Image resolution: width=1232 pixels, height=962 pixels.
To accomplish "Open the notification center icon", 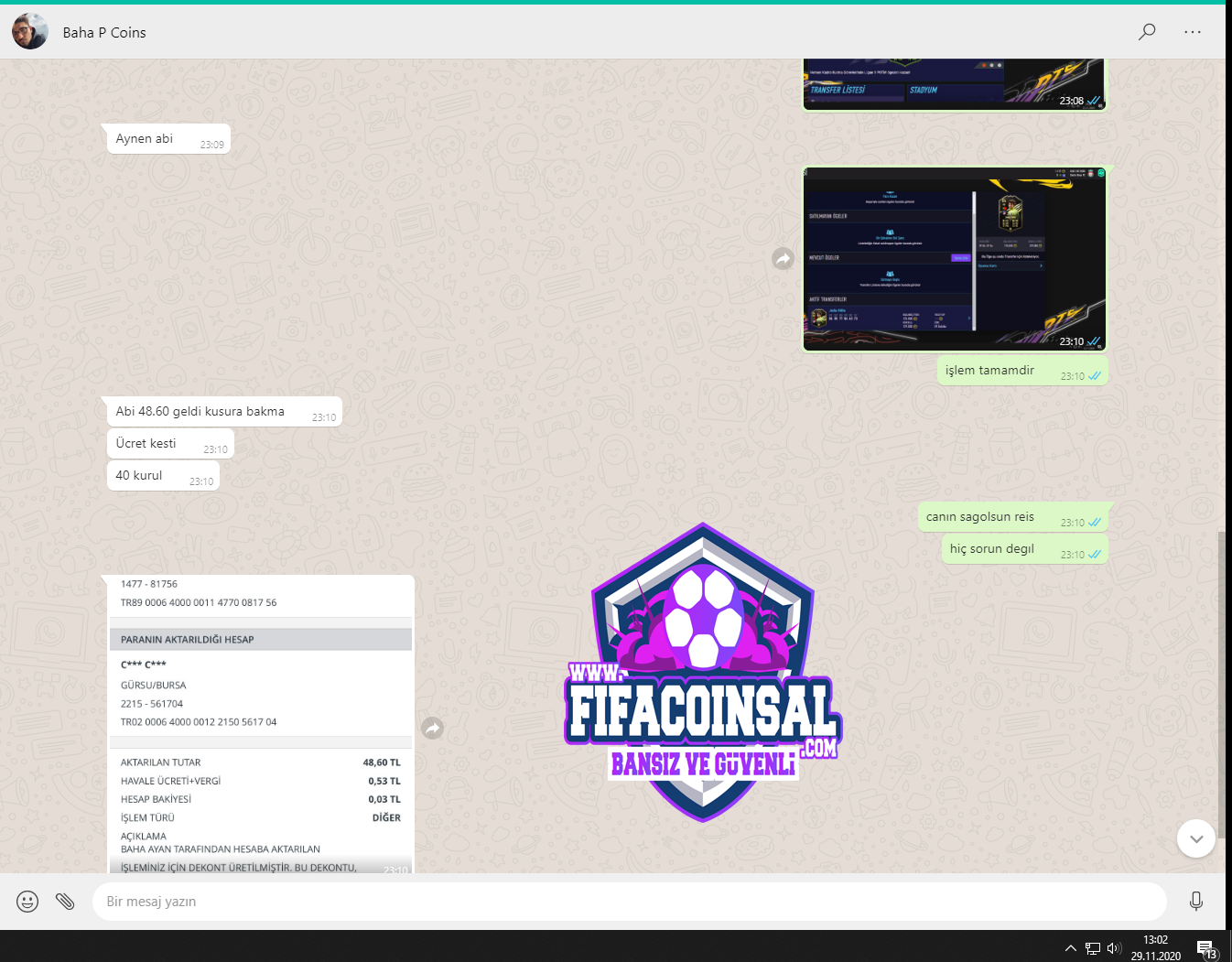I will (1206, 948).
